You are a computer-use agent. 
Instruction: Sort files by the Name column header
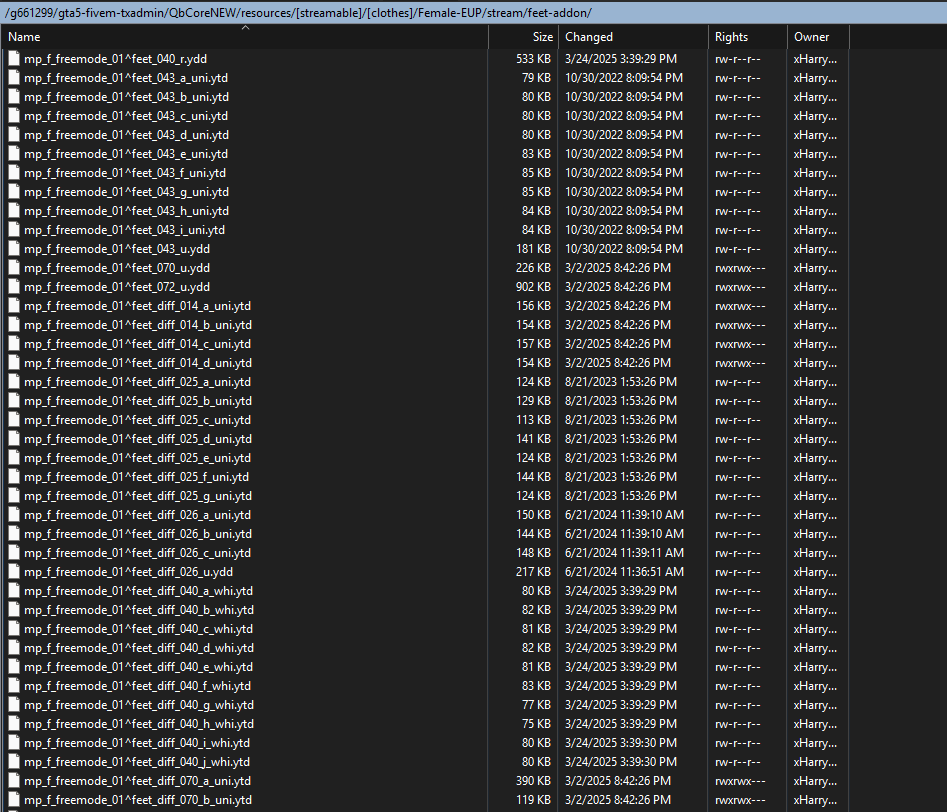pos(245,37)
